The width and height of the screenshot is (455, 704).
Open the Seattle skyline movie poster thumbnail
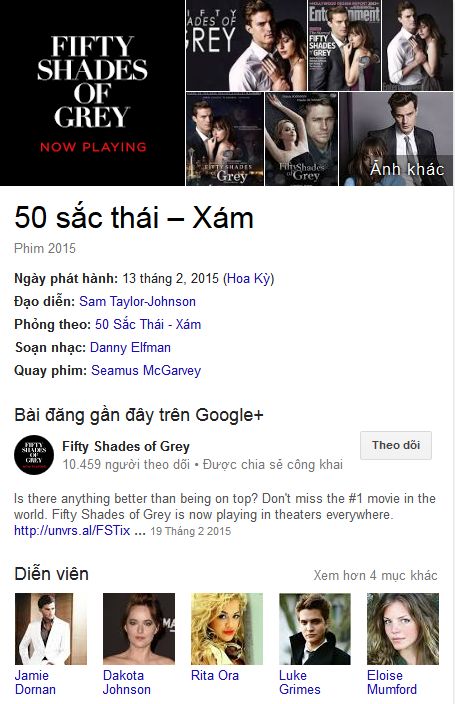pyautogui.click(x=225, y=139)
